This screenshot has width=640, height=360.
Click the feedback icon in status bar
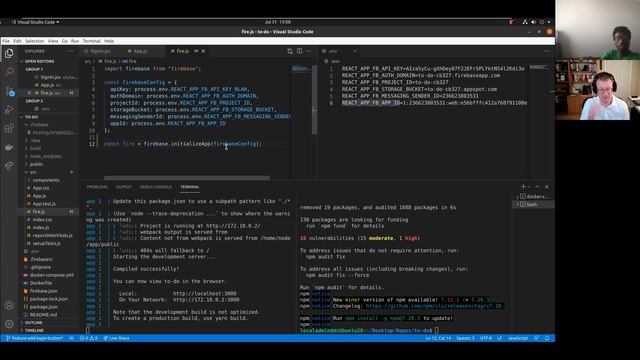tap(536, 338)
